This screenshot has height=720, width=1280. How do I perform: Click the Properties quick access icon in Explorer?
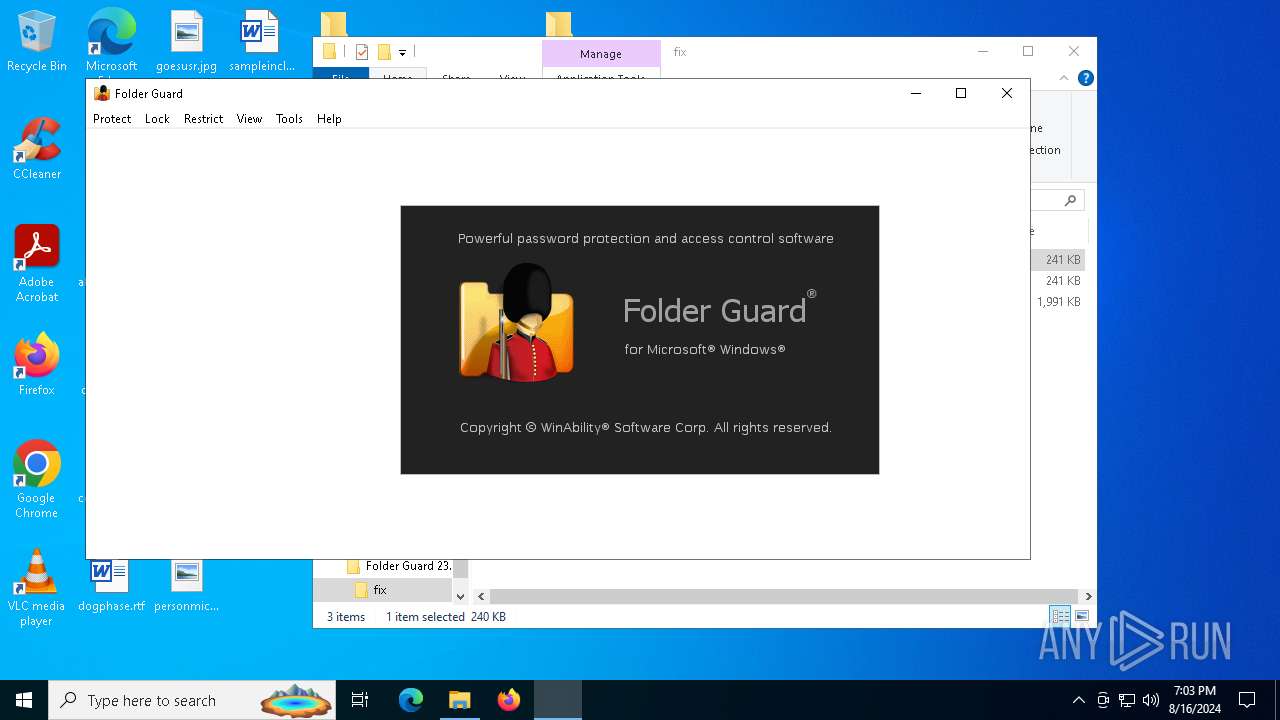point(362,52)
